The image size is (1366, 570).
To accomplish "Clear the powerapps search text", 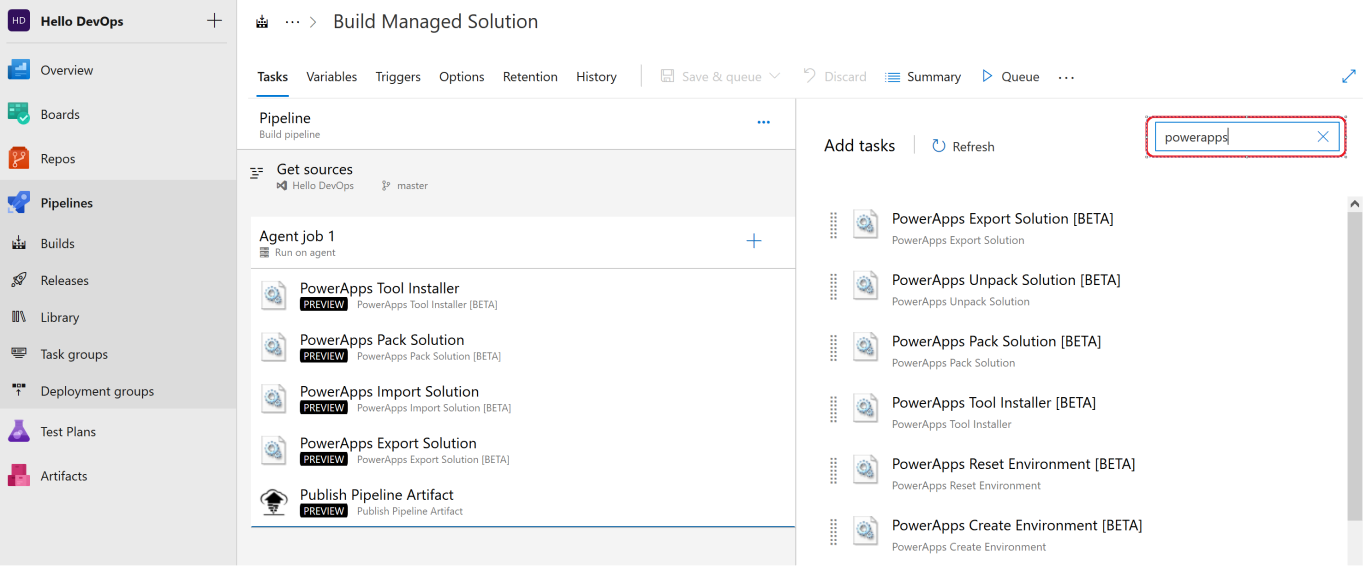I will [1323, 137].
